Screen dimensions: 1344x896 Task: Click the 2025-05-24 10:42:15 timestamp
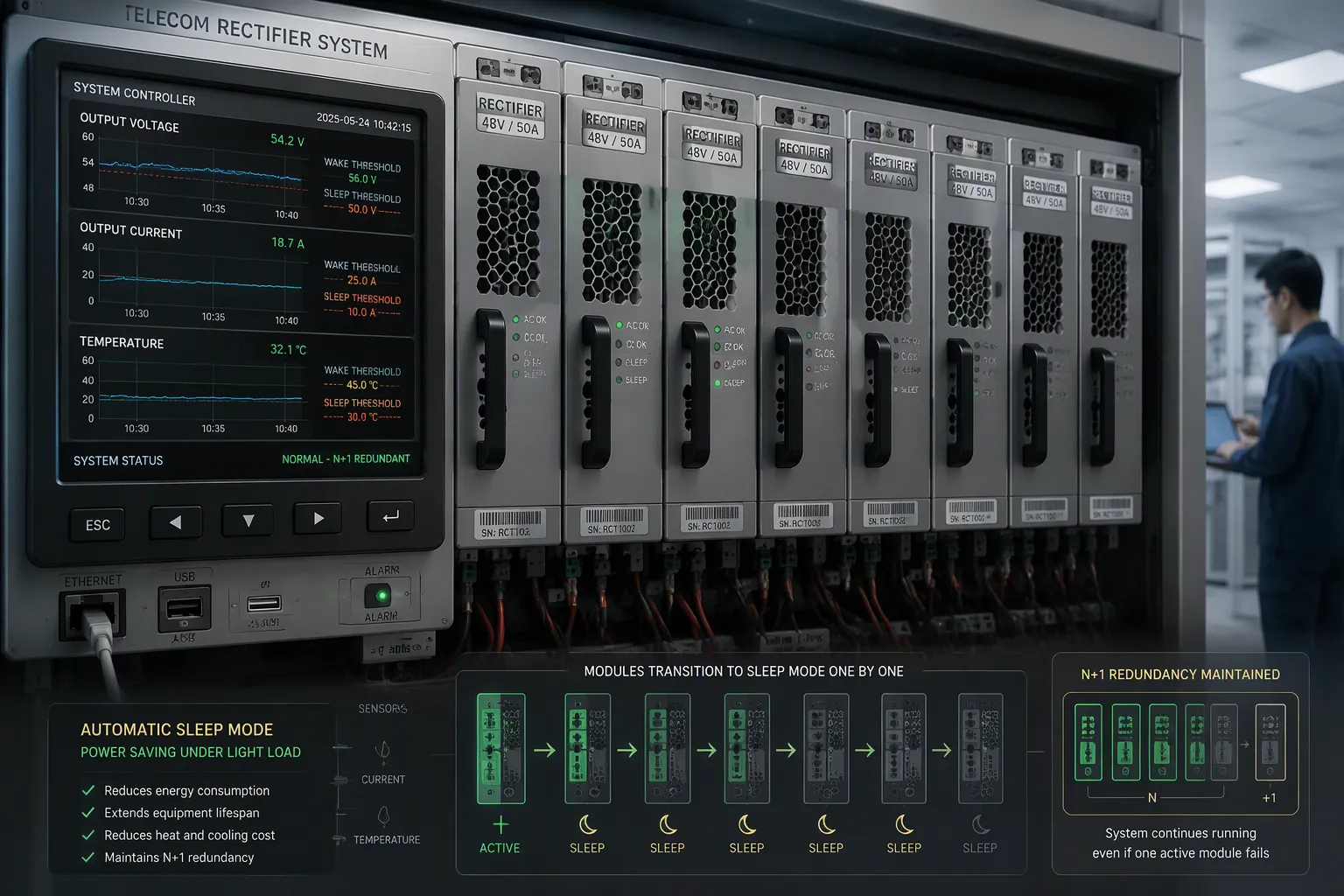[363, 122]
